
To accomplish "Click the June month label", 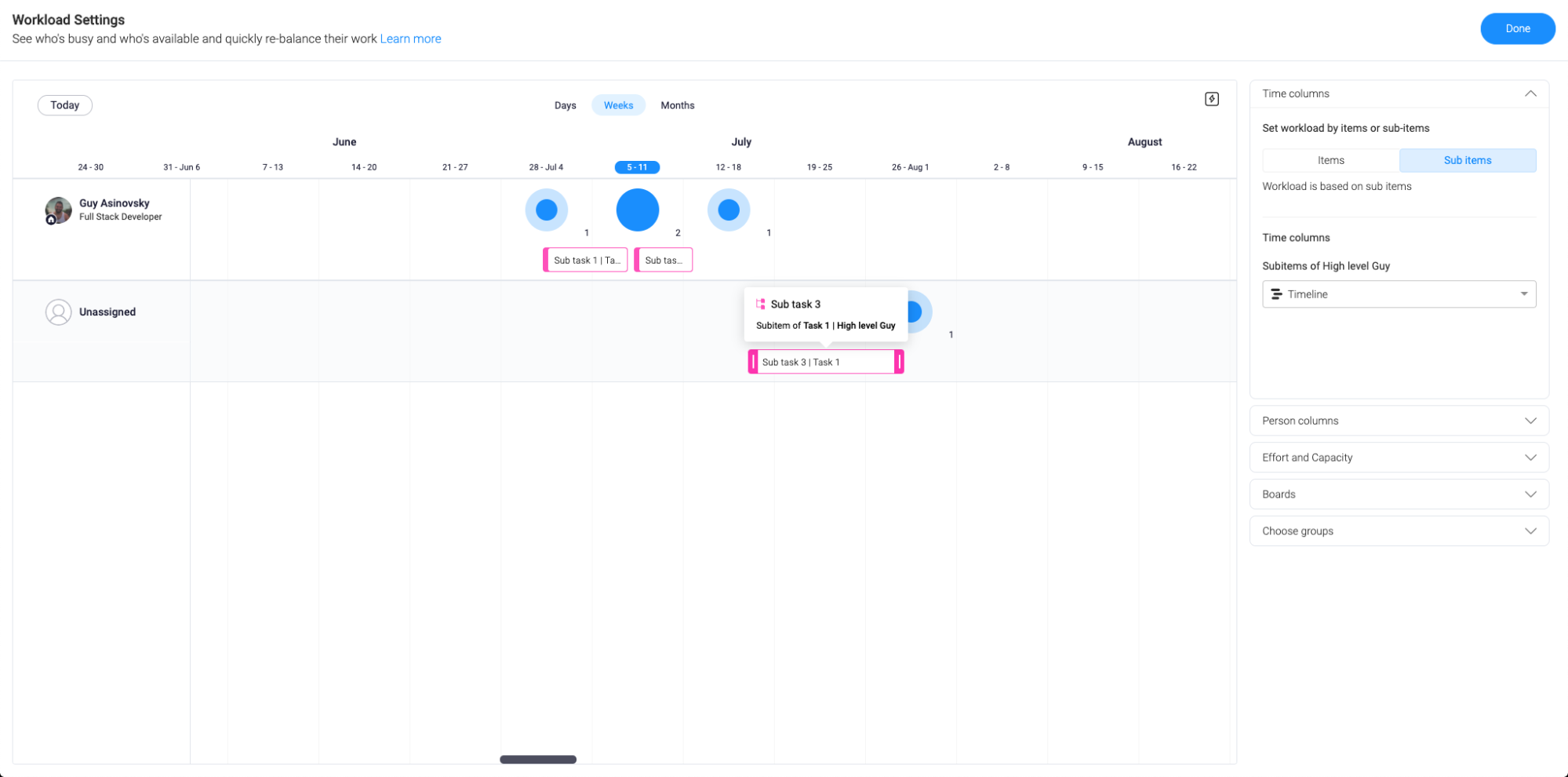I will coord(344,142).
